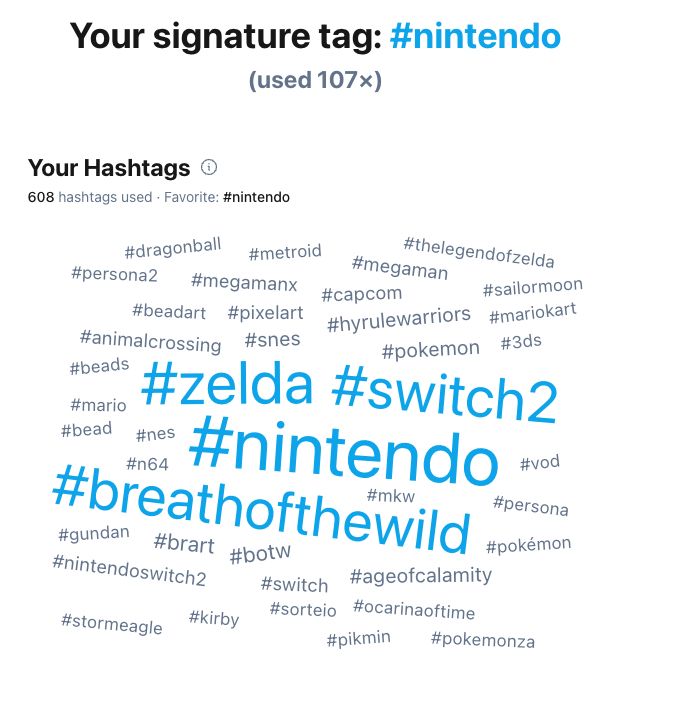Open the #megamanx tag
This screenshot has height=724, width=692.
click(244, 283)
